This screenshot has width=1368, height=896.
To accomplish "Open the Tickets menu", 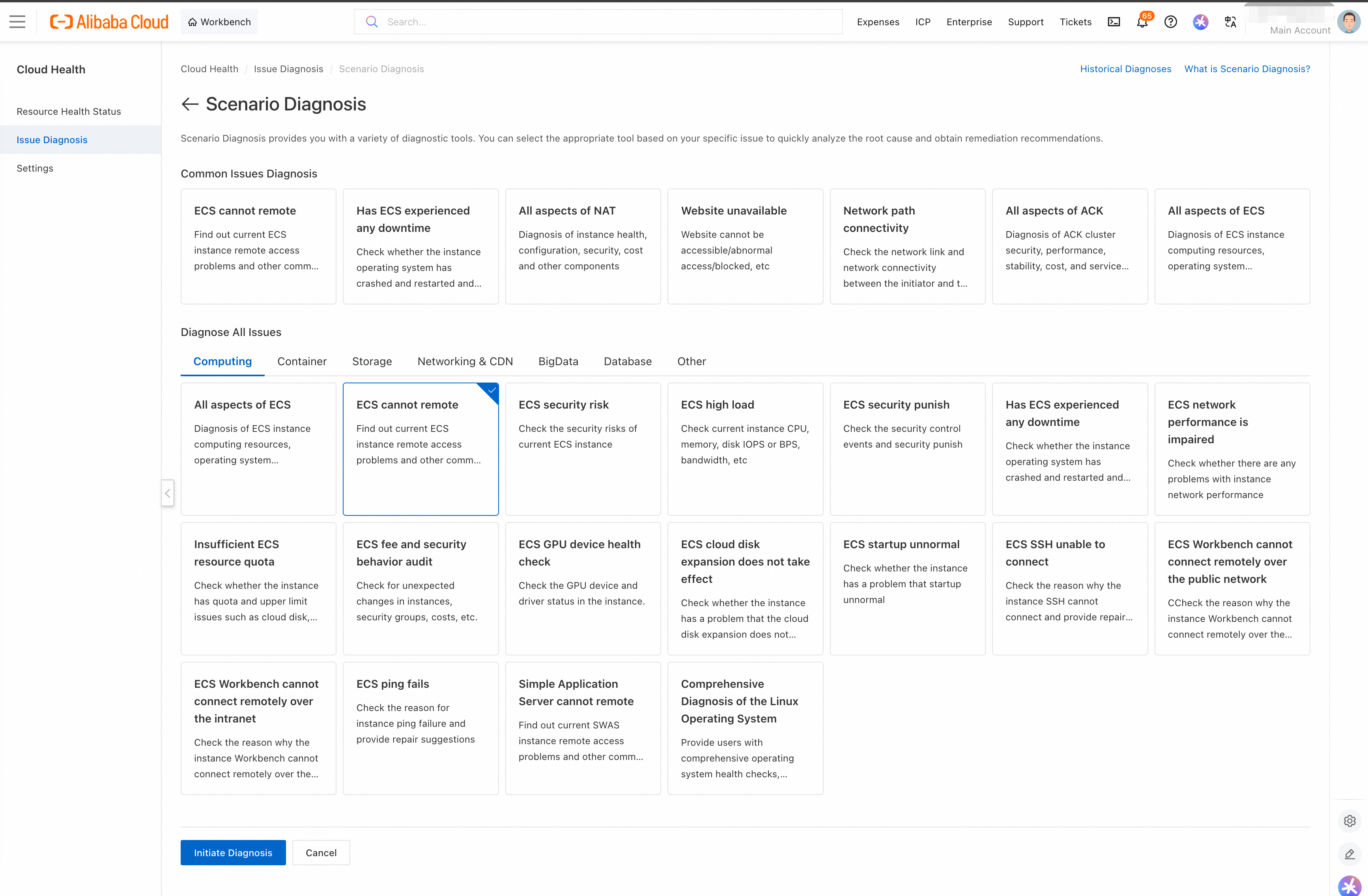I will tap(1075, 22).
